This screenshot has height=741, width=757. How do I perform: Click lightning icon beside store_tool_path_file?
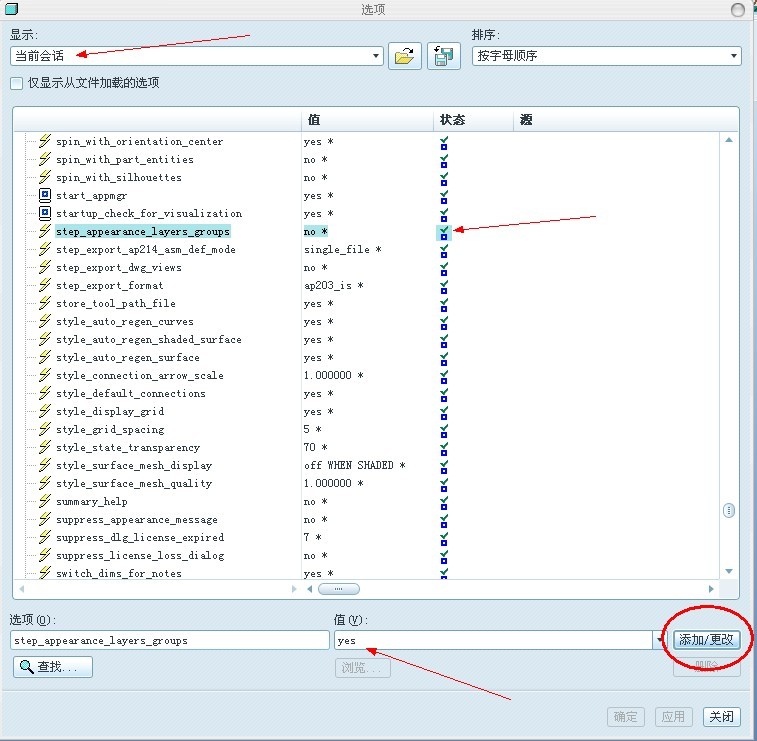45,303
